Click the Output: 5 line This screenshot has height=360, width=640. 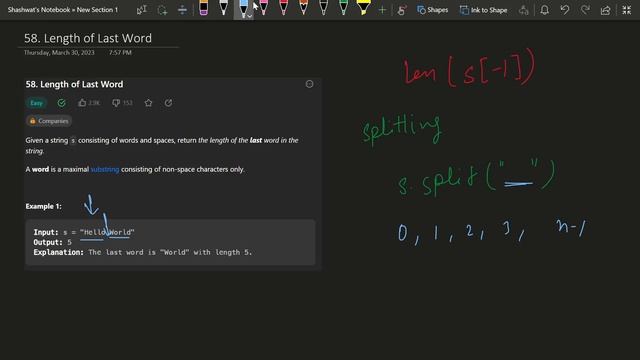53,242
